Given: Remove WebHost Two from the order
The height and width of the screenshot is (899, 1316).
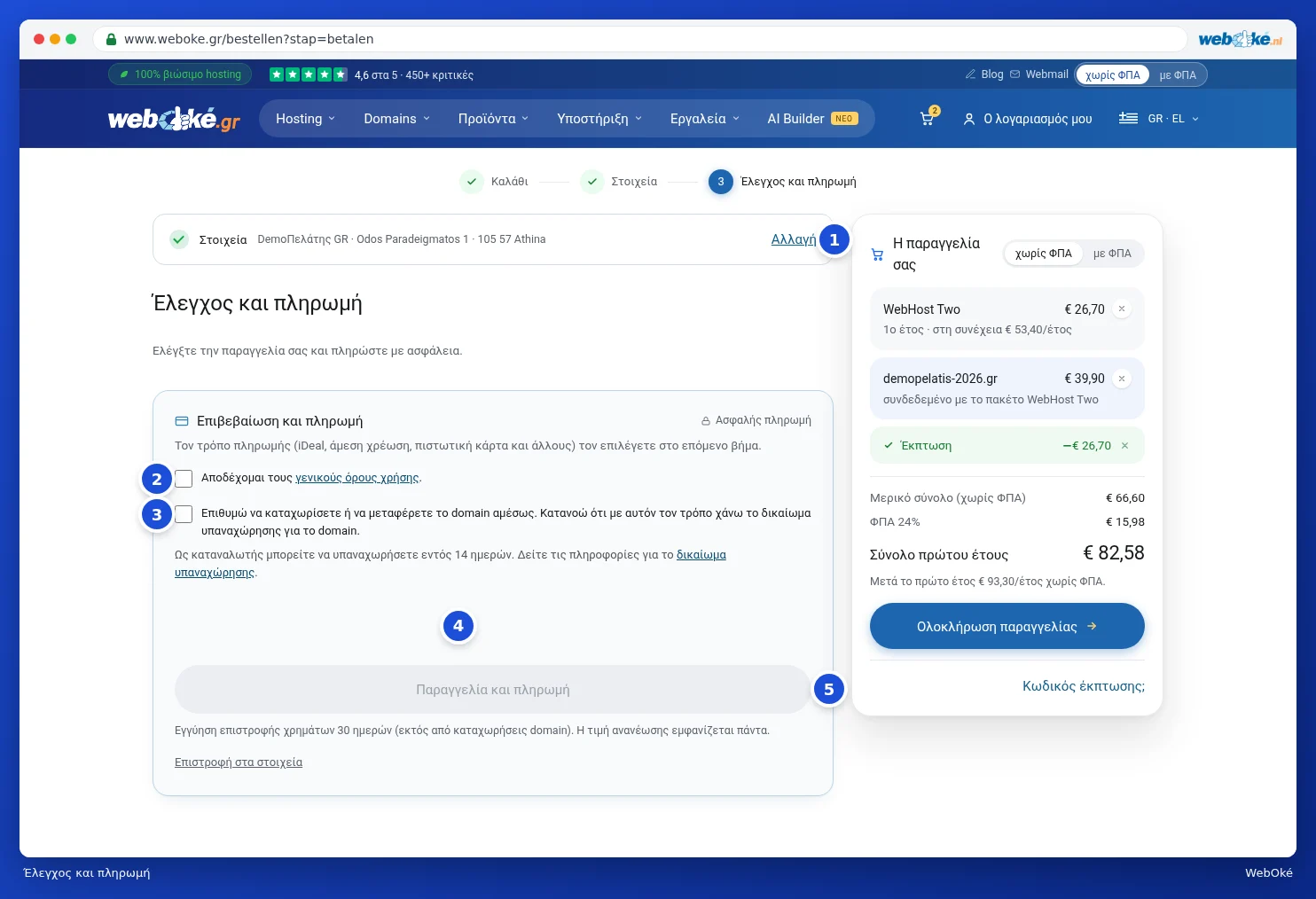Looking at the screenshot, I should [1122, 309].
